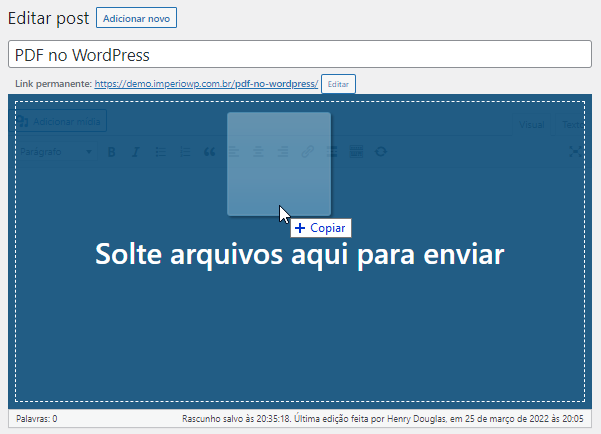The image size is (601, 434).
Task: Click the Adicionar mídia button
Action: (x=61, y=122)
